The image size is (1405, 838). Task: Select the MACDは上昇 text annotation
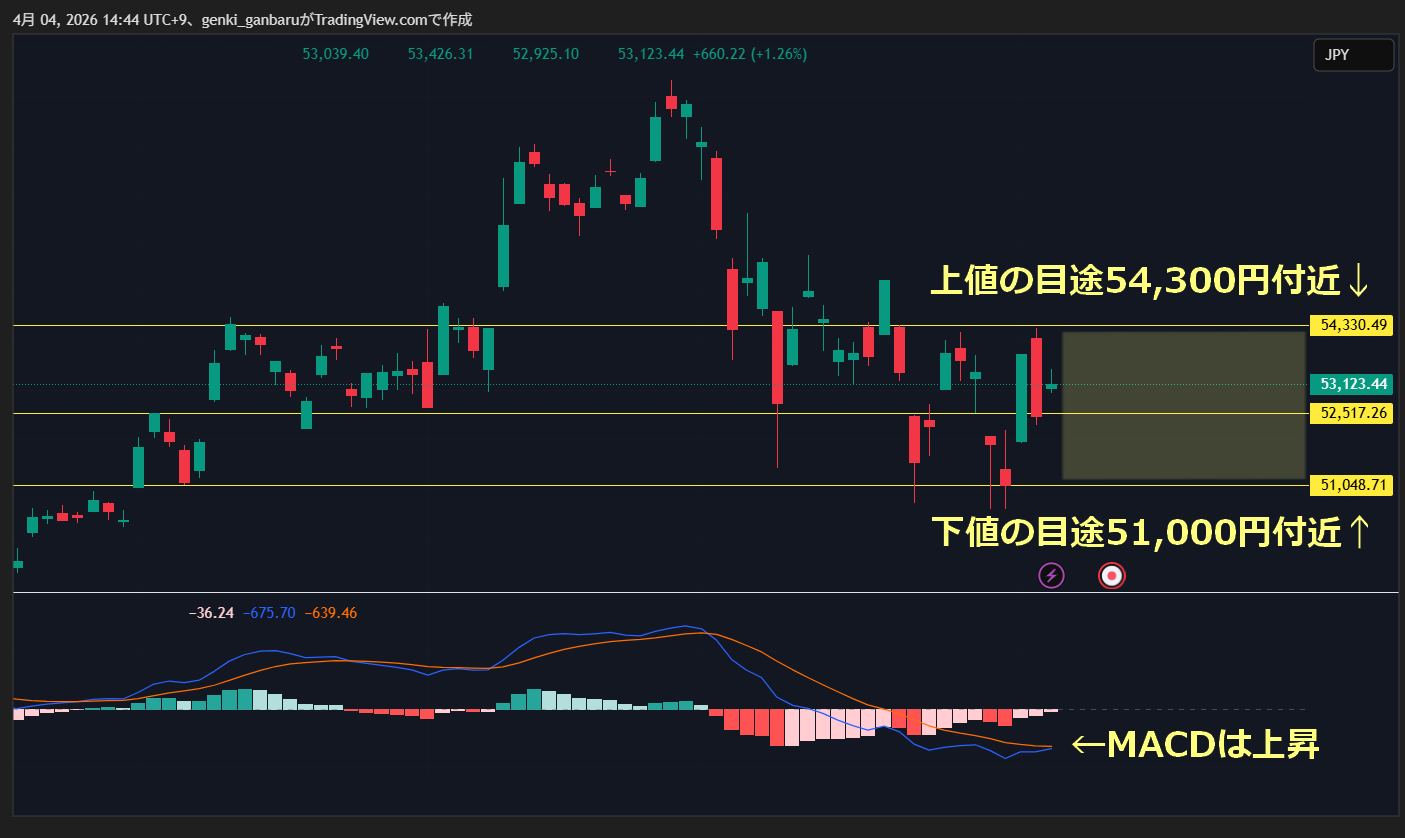[x=1195, y=745]
